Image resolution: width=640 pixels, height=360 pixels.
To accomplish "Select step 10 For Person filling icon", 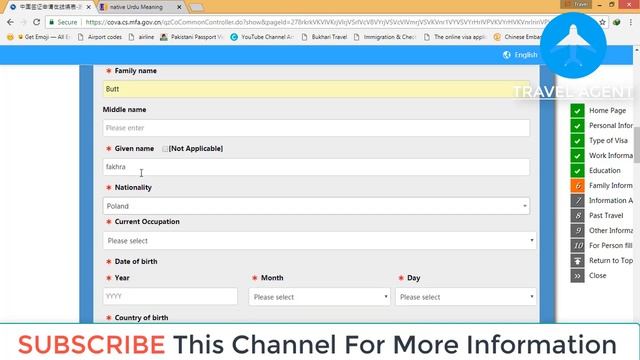I will click(x=577, y=245).
